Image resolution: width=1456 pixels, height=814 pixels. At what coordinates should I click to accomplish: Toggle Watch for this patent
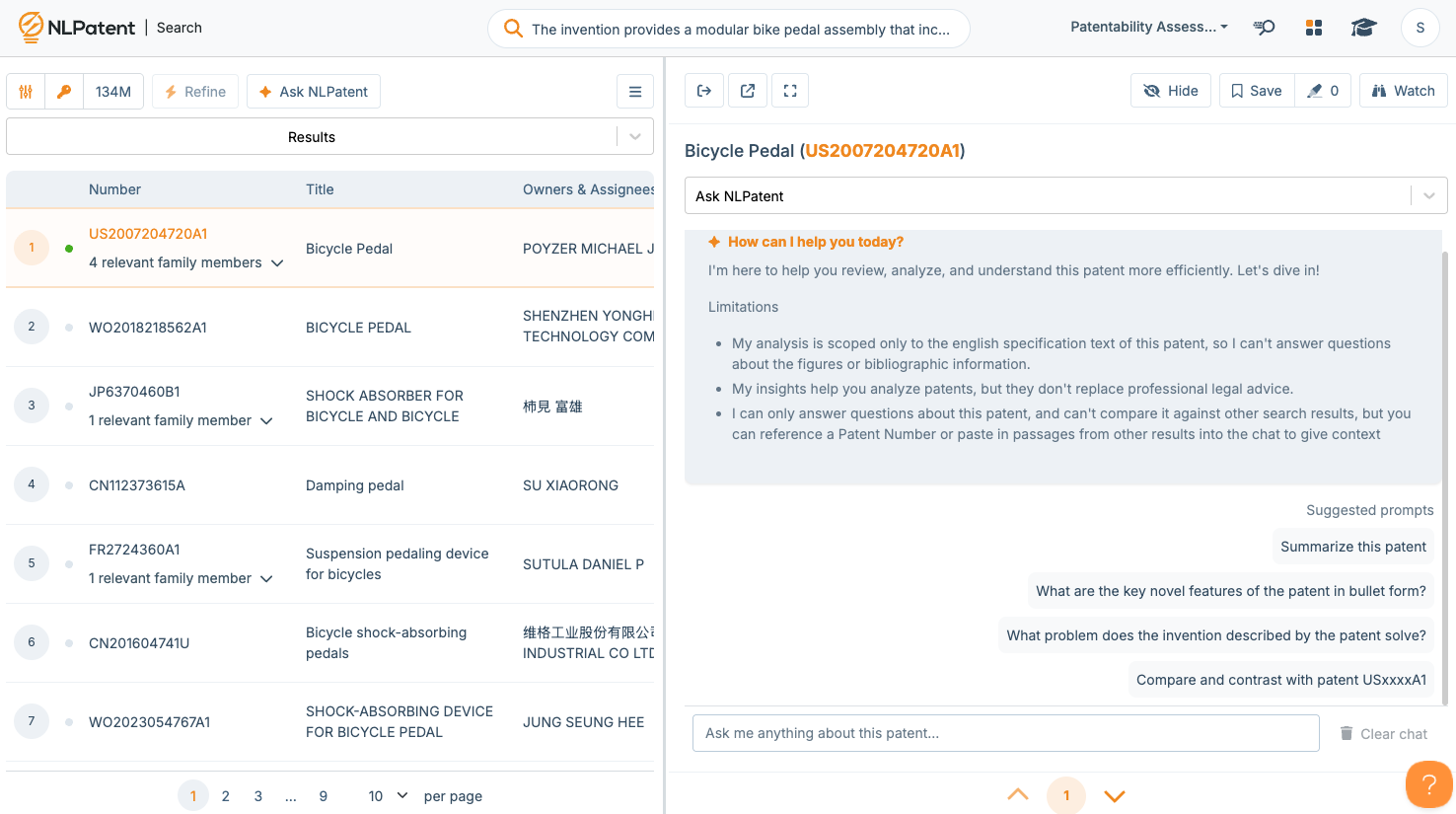pos(1403,91)
